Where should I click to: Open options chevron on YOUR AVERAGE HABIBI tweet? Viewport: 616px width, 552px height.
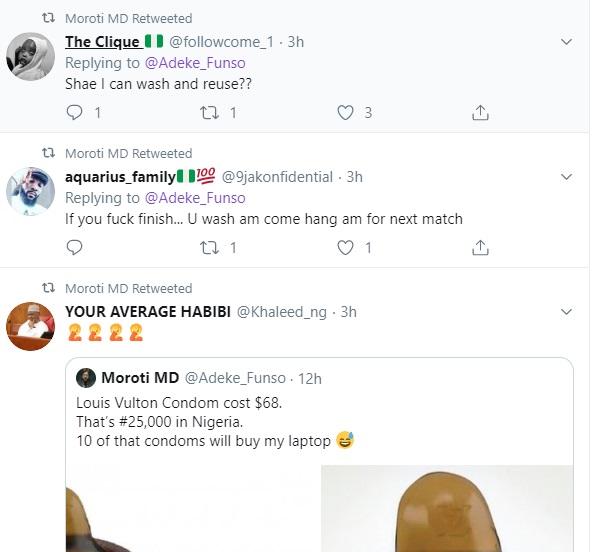[x=566, y=312]
